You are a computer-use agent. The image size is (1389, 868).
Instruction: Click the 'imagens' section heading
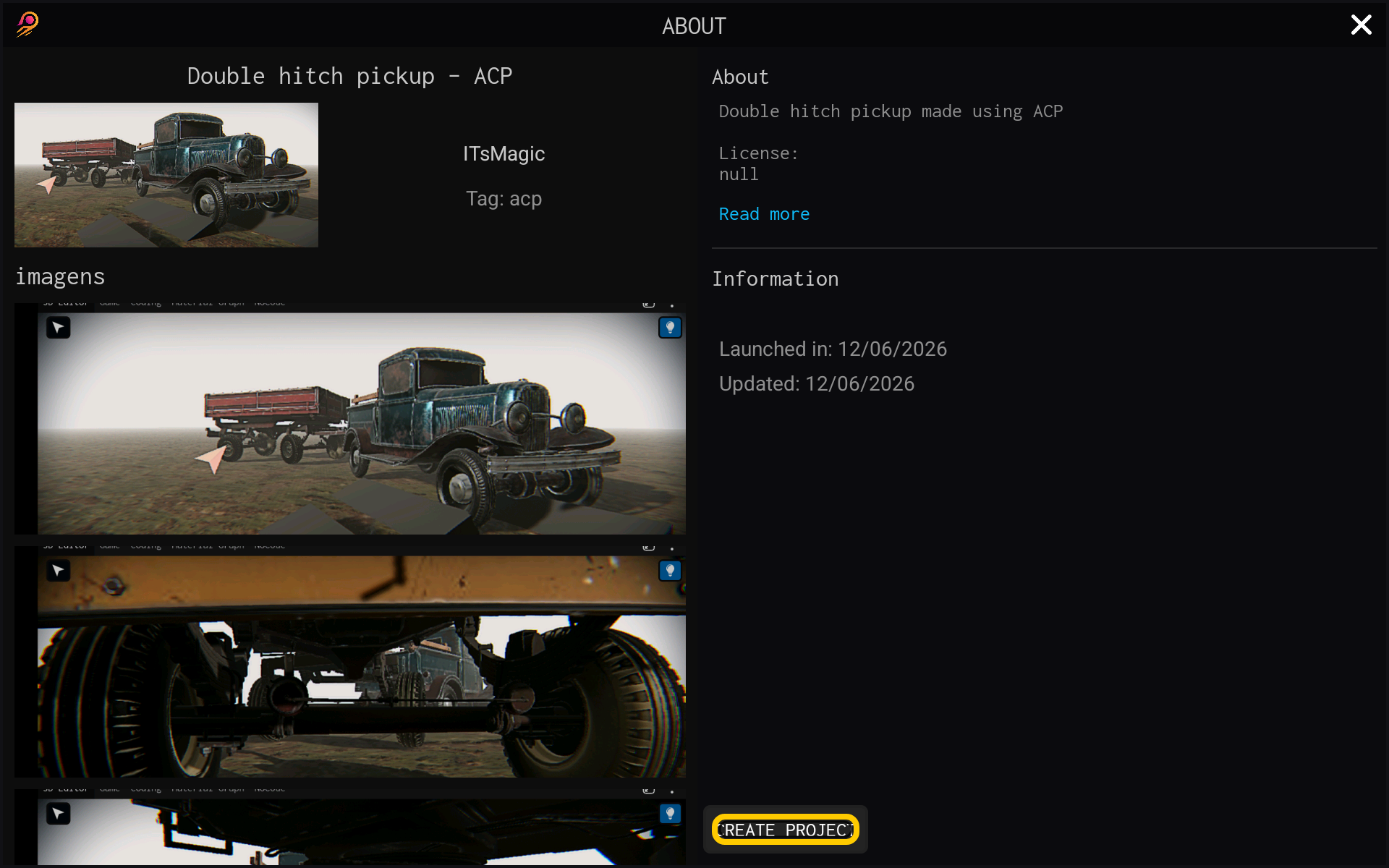click(x=60, y=277)
